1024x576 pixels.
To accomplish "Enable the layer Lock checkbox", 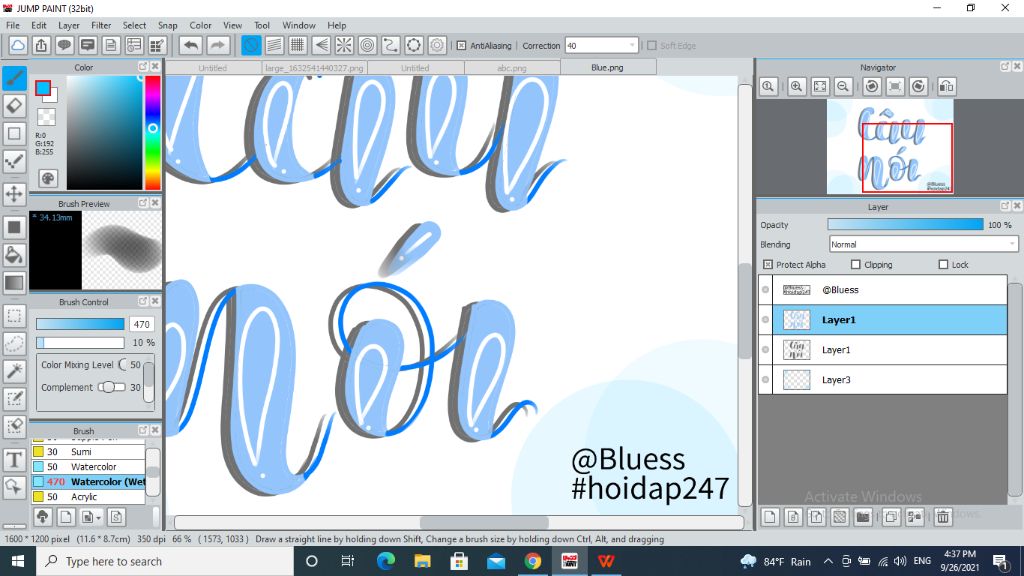I will point(943,264).
